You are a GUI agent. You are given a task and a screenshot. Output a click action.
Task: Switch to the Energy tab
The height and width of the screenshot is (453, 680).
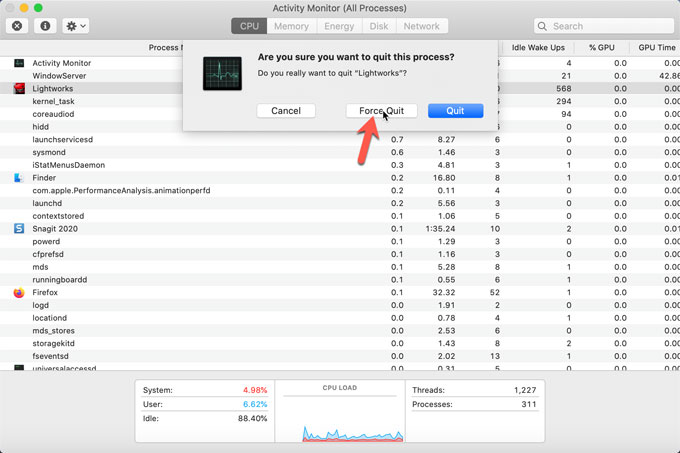pyautogui.click(x=338, y=26)
